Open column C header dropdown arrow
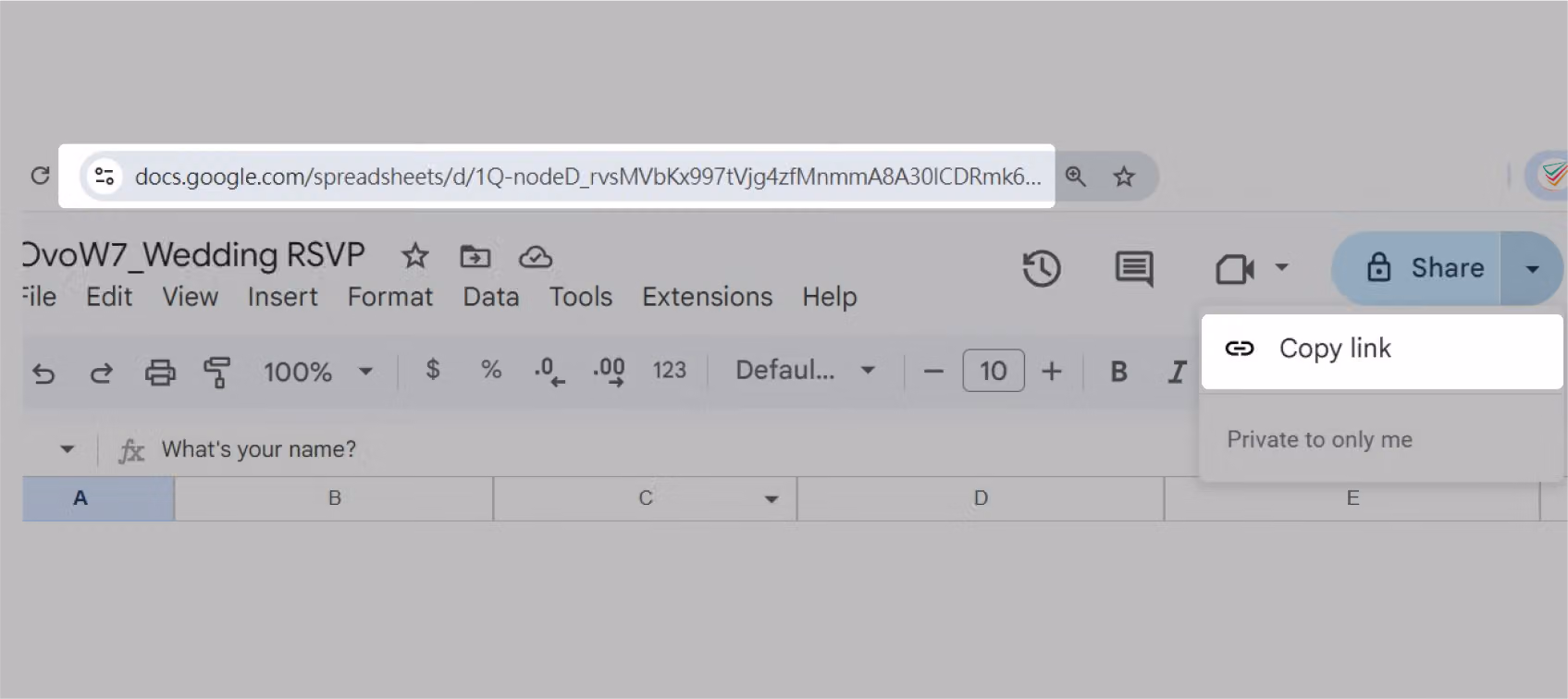This screenshot has width=1568, height=699. pyautogui.click(x=771, y=499)
